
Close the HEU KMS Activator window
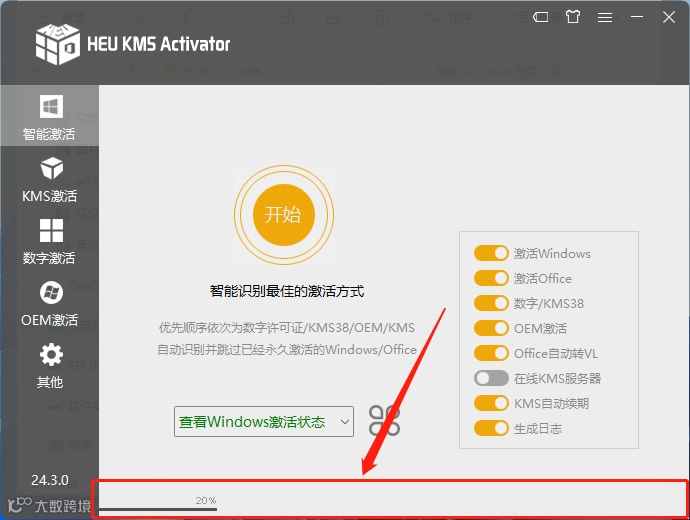pyautogui.click(x=669, y=17)
